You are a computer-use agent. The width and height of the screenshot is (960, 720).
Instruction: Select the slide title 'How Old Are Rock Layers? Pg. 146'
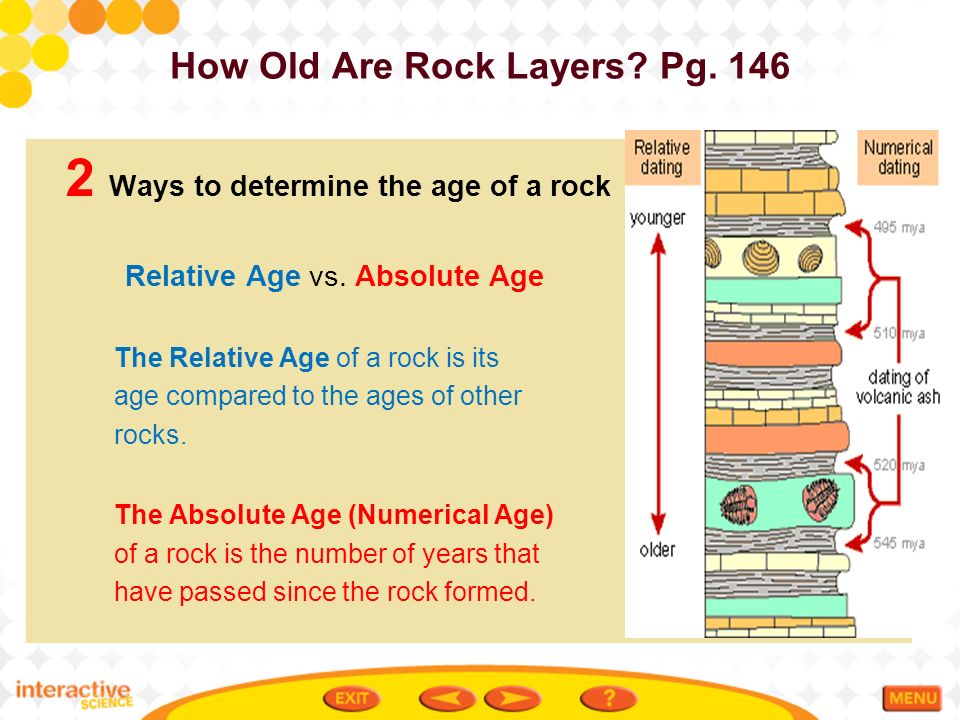(x=480, y=66)
